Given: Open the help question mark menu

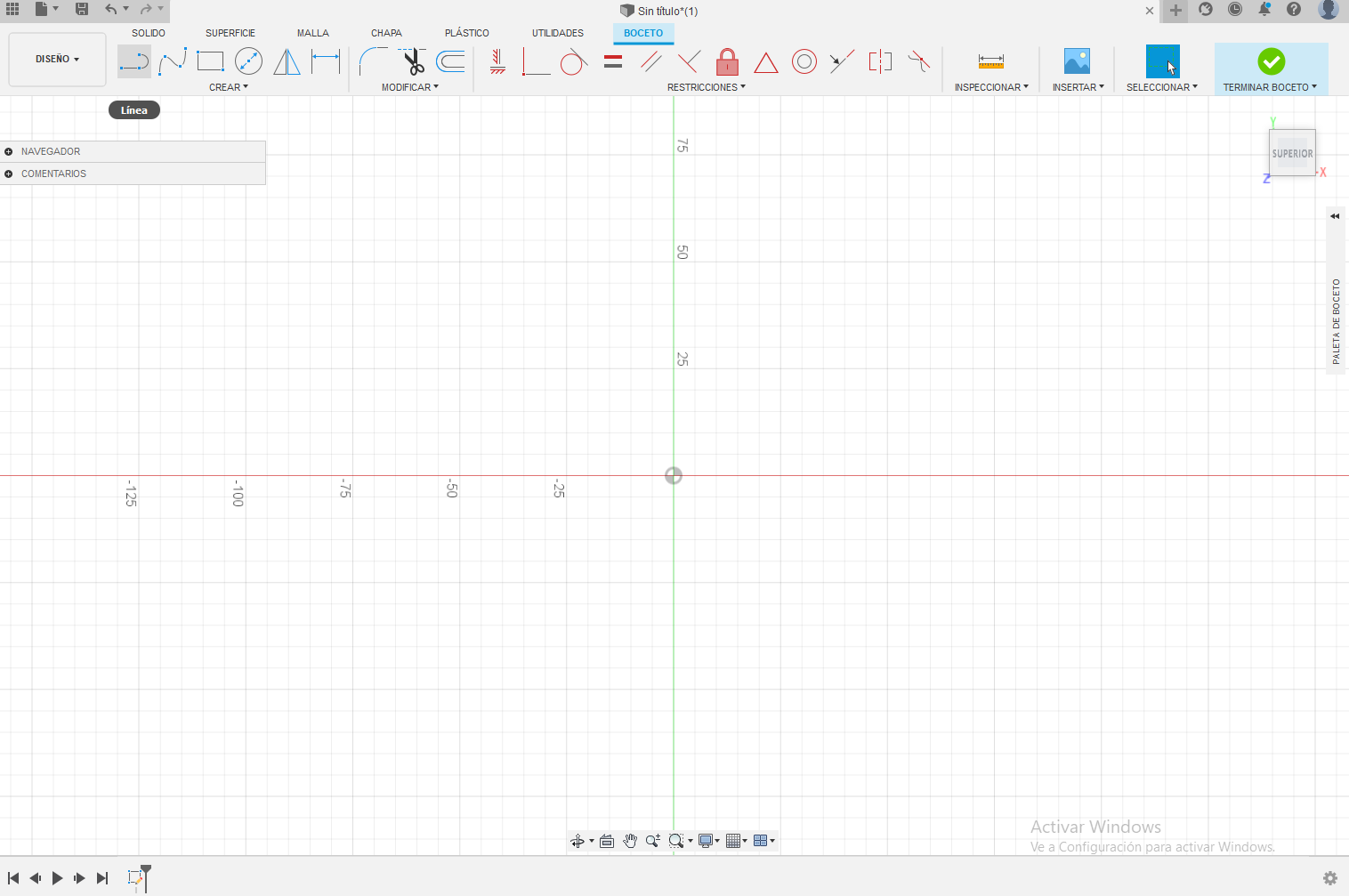Looking at the screenshot, I should (1294, 10).
